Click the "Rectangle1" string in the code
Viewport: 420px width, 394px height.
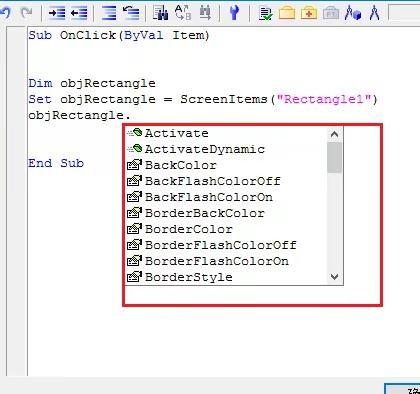[x=323, y=99]
